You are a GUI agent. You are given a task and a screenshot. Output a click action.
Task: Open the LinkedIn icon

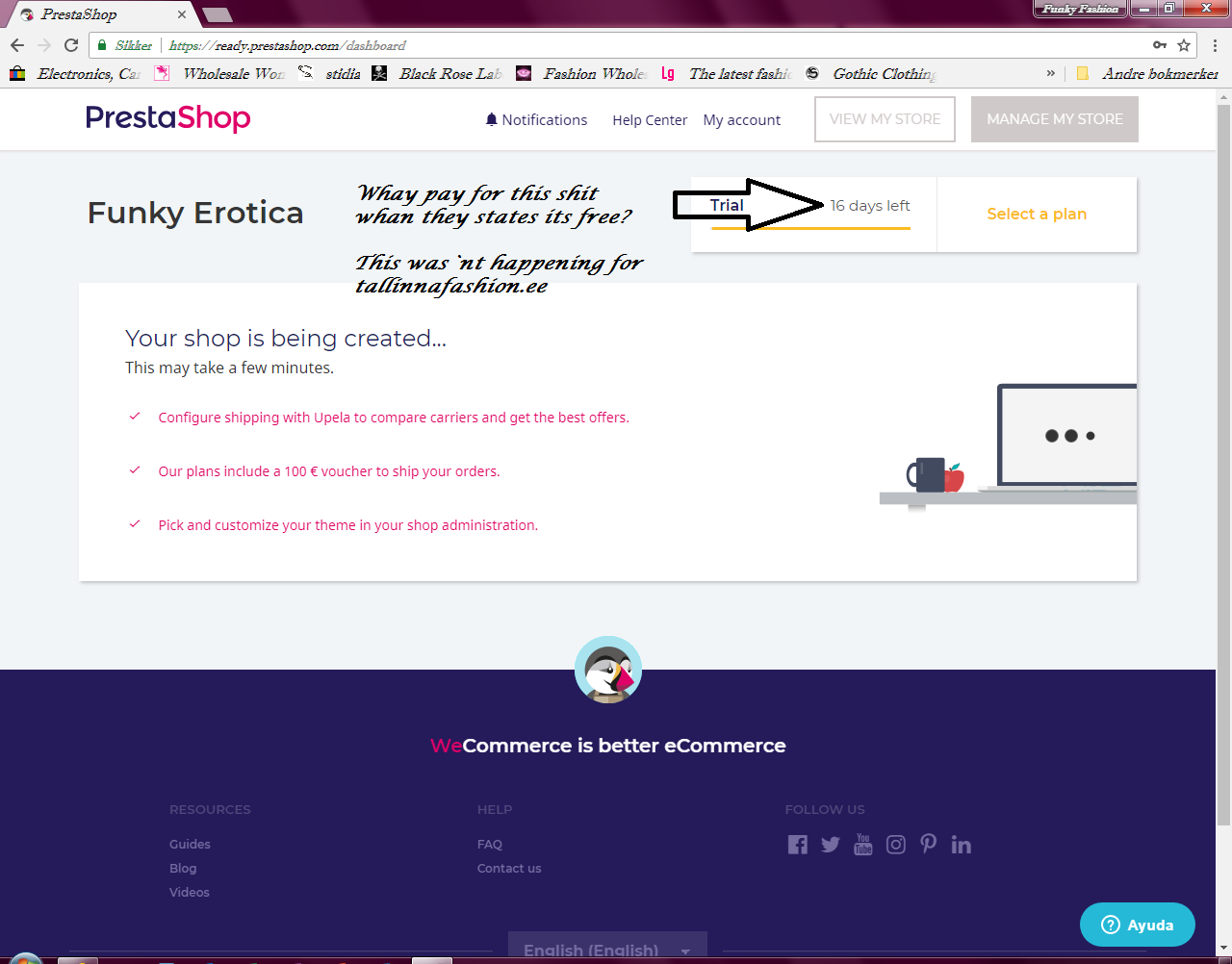[961, 845]
